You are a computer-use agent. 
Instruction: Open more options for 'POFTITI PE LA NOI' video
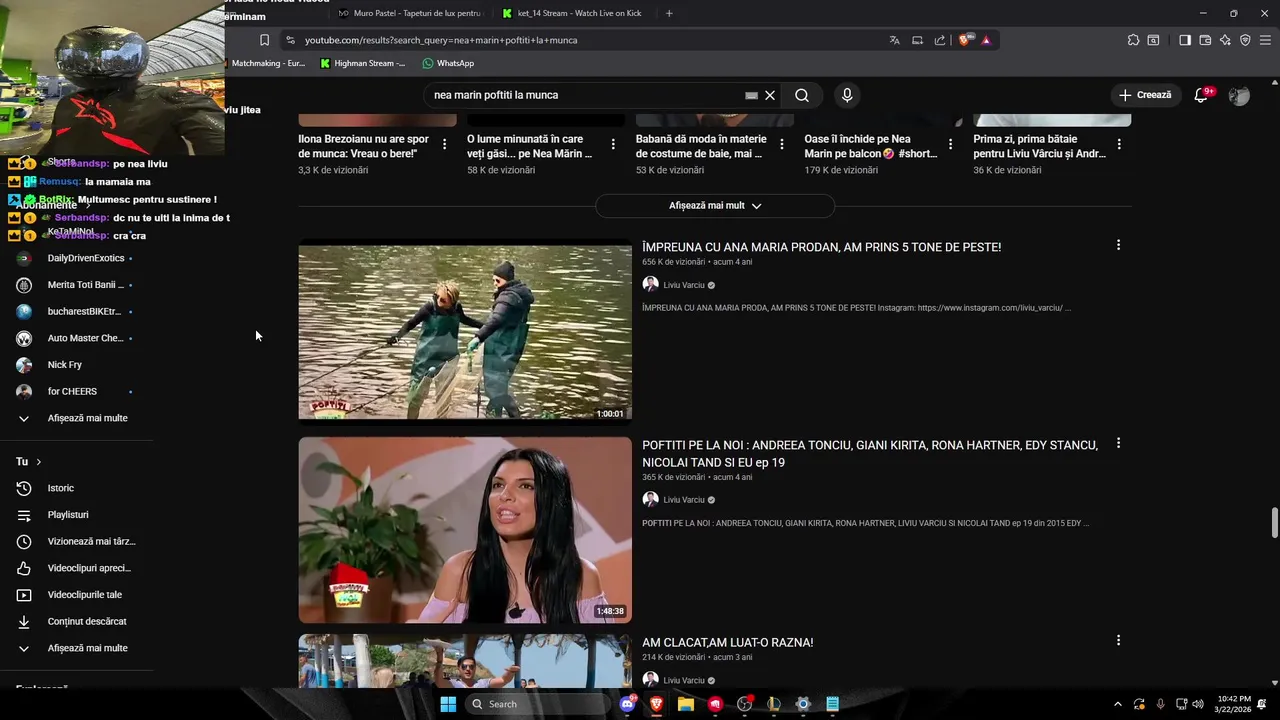click(x=1118, y=443)
